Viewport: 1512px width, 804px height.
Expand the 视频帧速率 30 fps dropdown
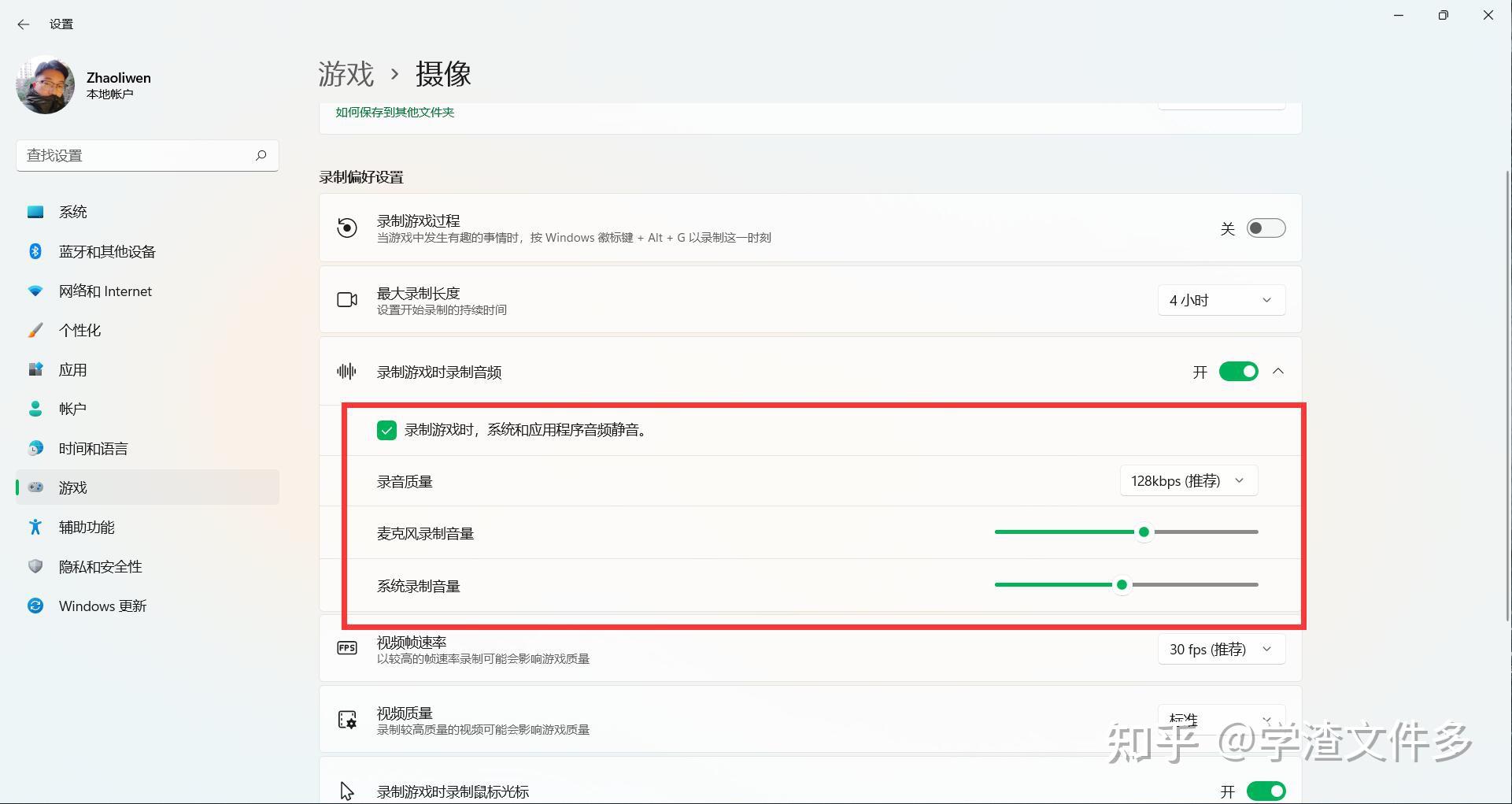click(x=1221, y=649)
